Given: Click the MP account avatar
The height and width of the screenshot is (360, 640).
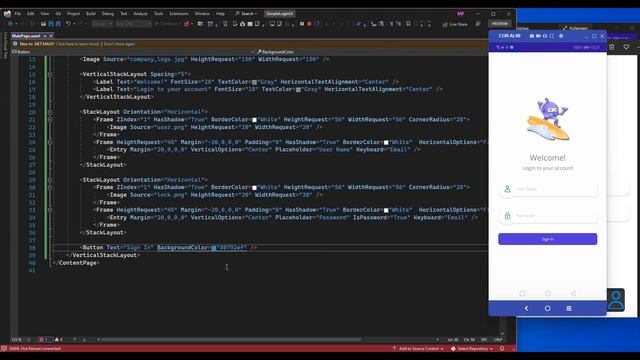Looking at the screenshot, I should pos(460,13).
